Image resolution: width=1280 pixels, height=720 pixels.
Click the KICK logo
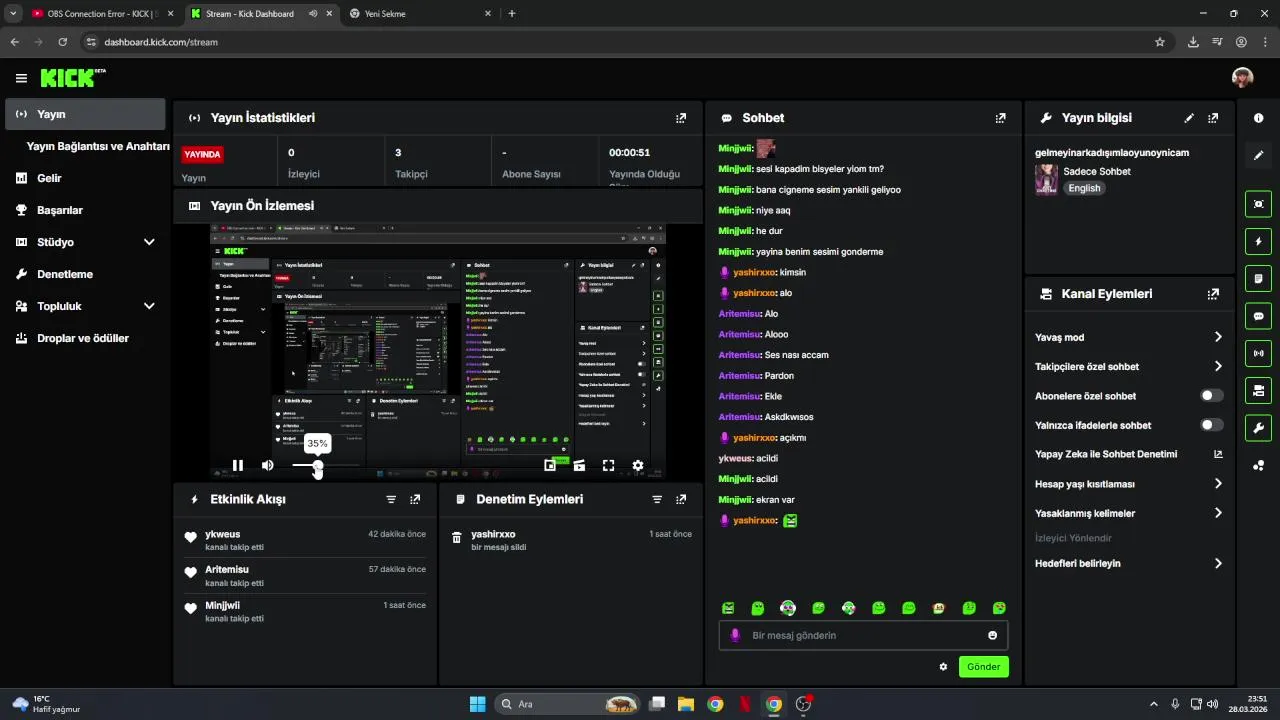coord(72,78)
